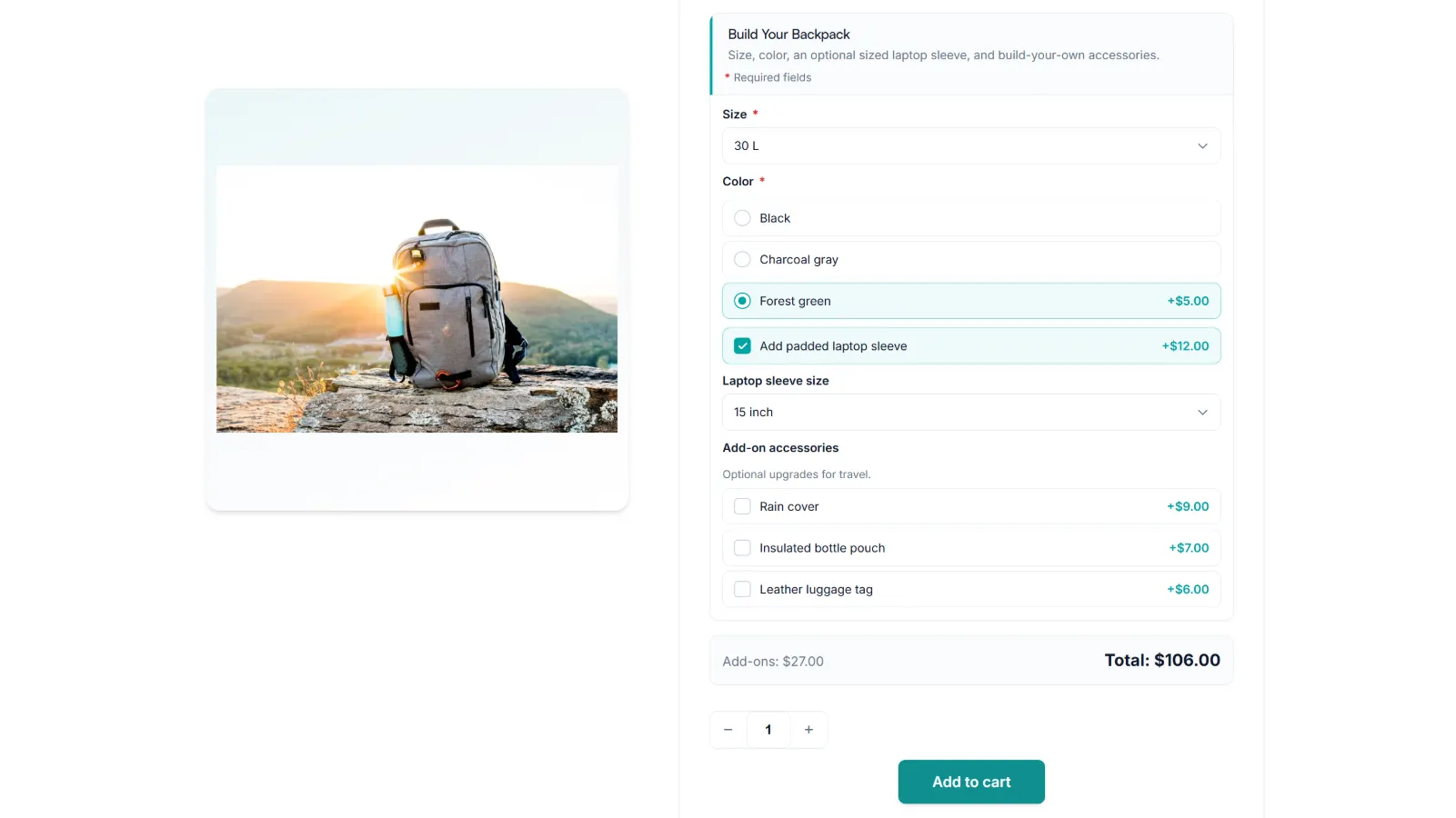
Task: Open the Size 30 L dropdown
Action: (x=971, y=146)
